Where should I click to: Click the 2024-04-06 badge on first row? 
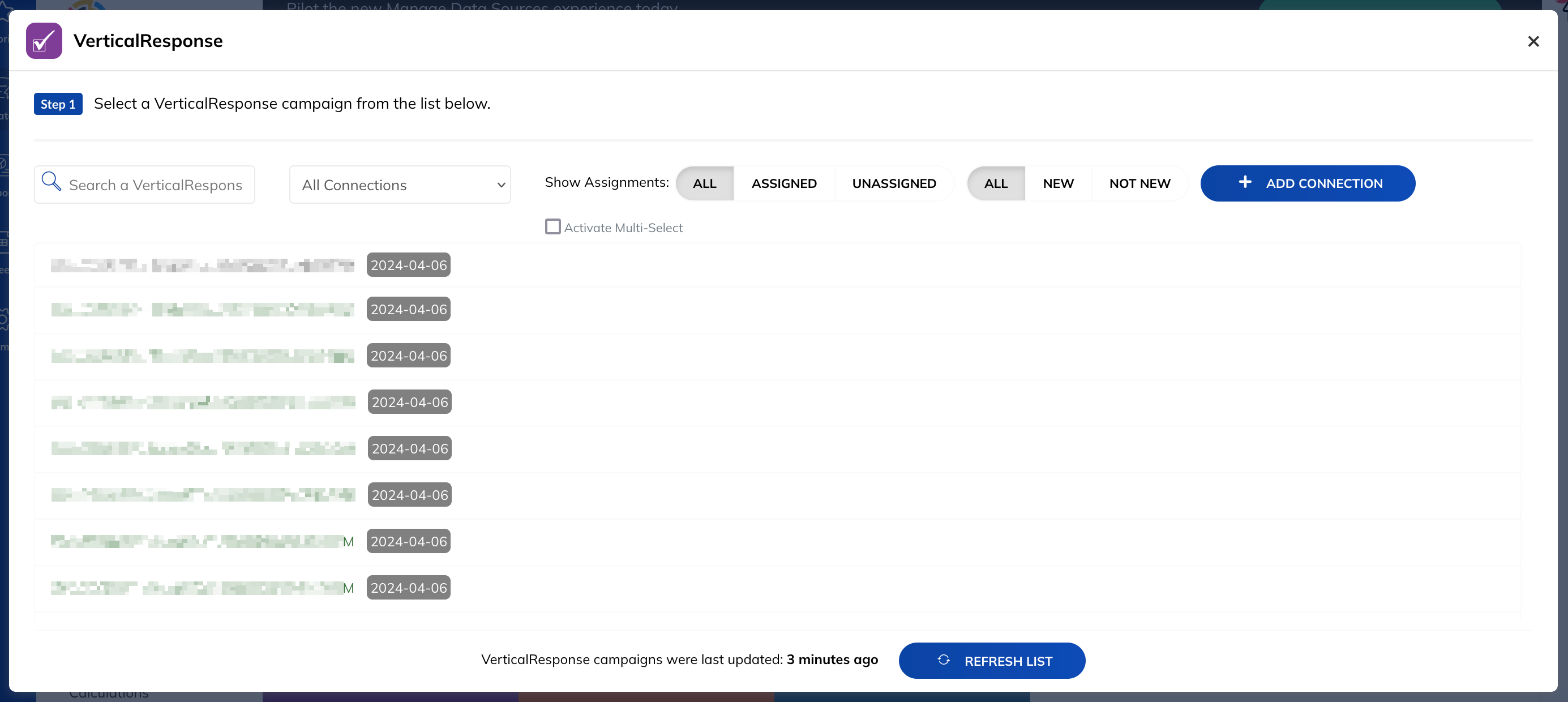click(409, 265)
